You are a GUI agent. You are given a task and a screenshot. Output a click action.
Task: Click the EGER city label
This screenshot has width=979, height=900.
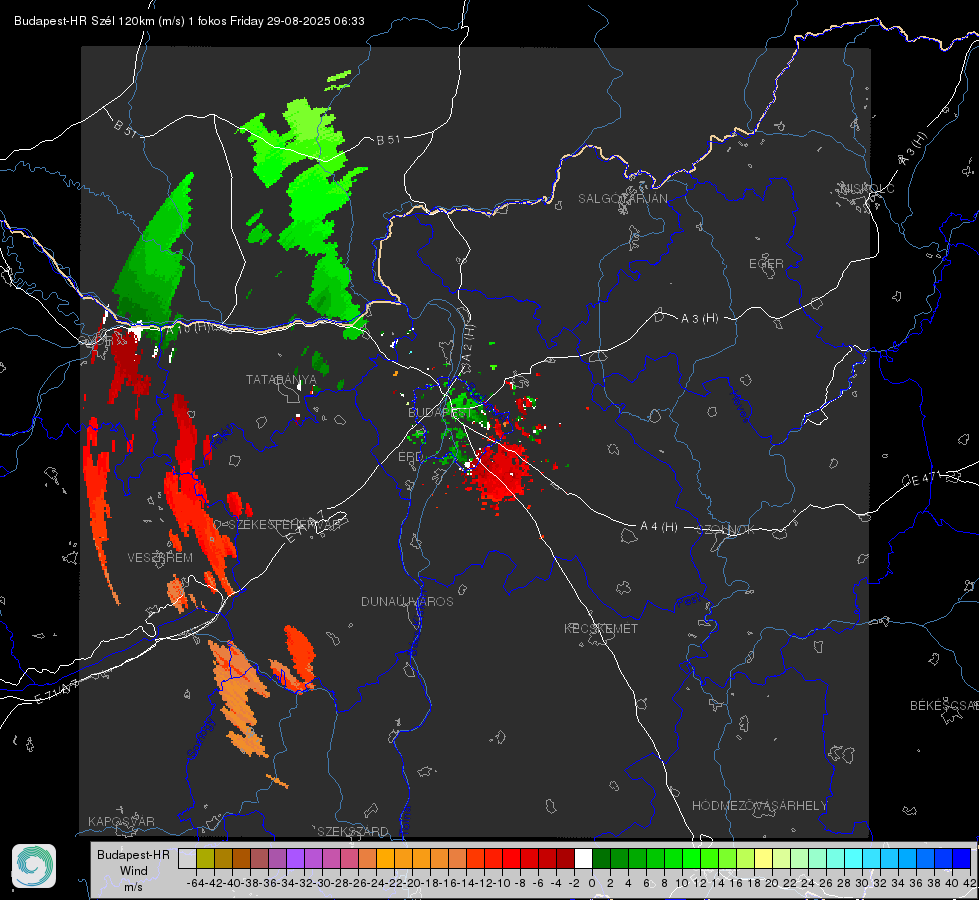pos(766,264)
